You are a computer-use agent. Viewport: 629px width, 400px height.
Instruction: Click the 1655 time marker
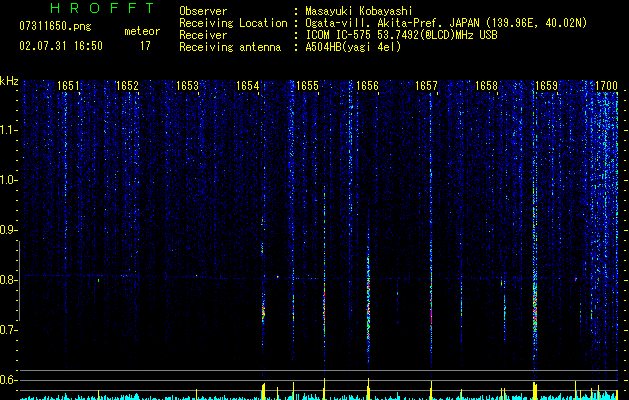pyautogui.click(x=307, y=86)
